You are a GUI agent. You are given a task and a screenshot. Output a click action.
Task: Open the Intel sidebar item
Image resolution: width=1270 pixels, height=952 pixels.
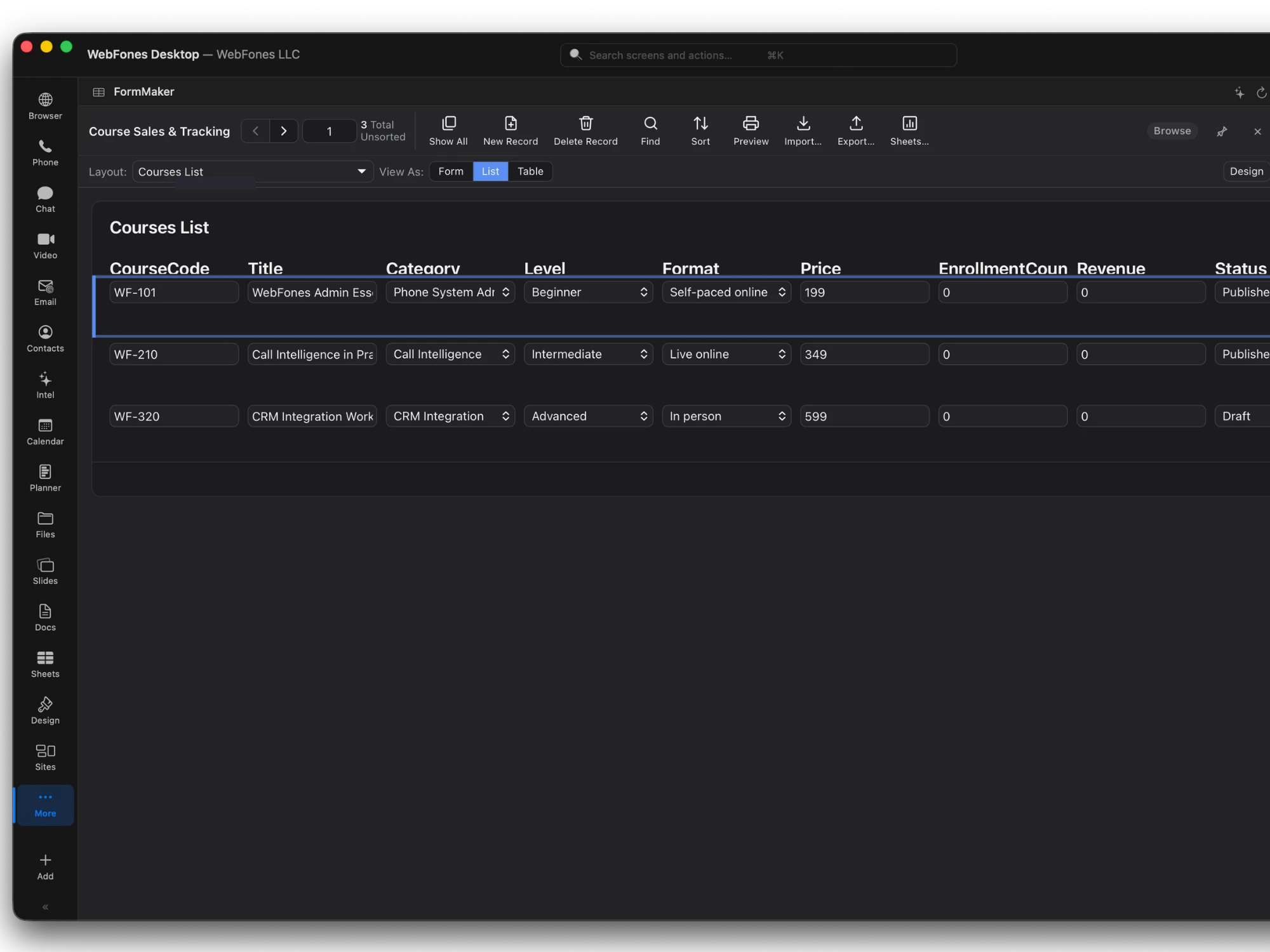(x=45, y=385)
